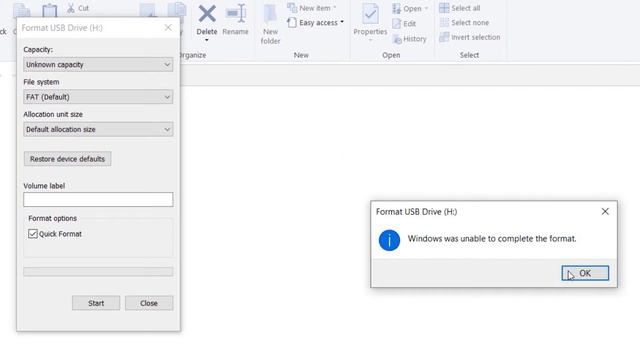Click the Open dropdown arrow

(x=427, y=9)
